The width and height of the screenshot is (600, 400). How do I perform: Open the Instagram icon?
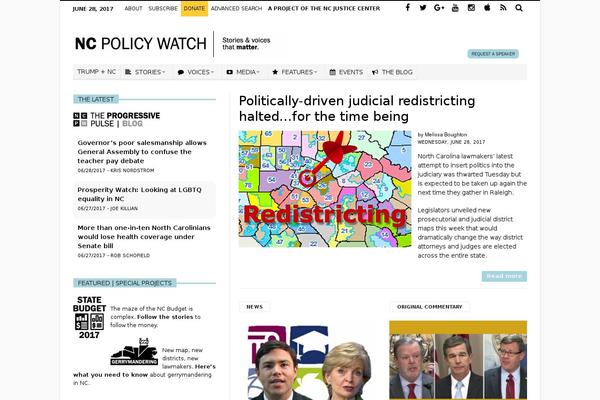(471, 8)
